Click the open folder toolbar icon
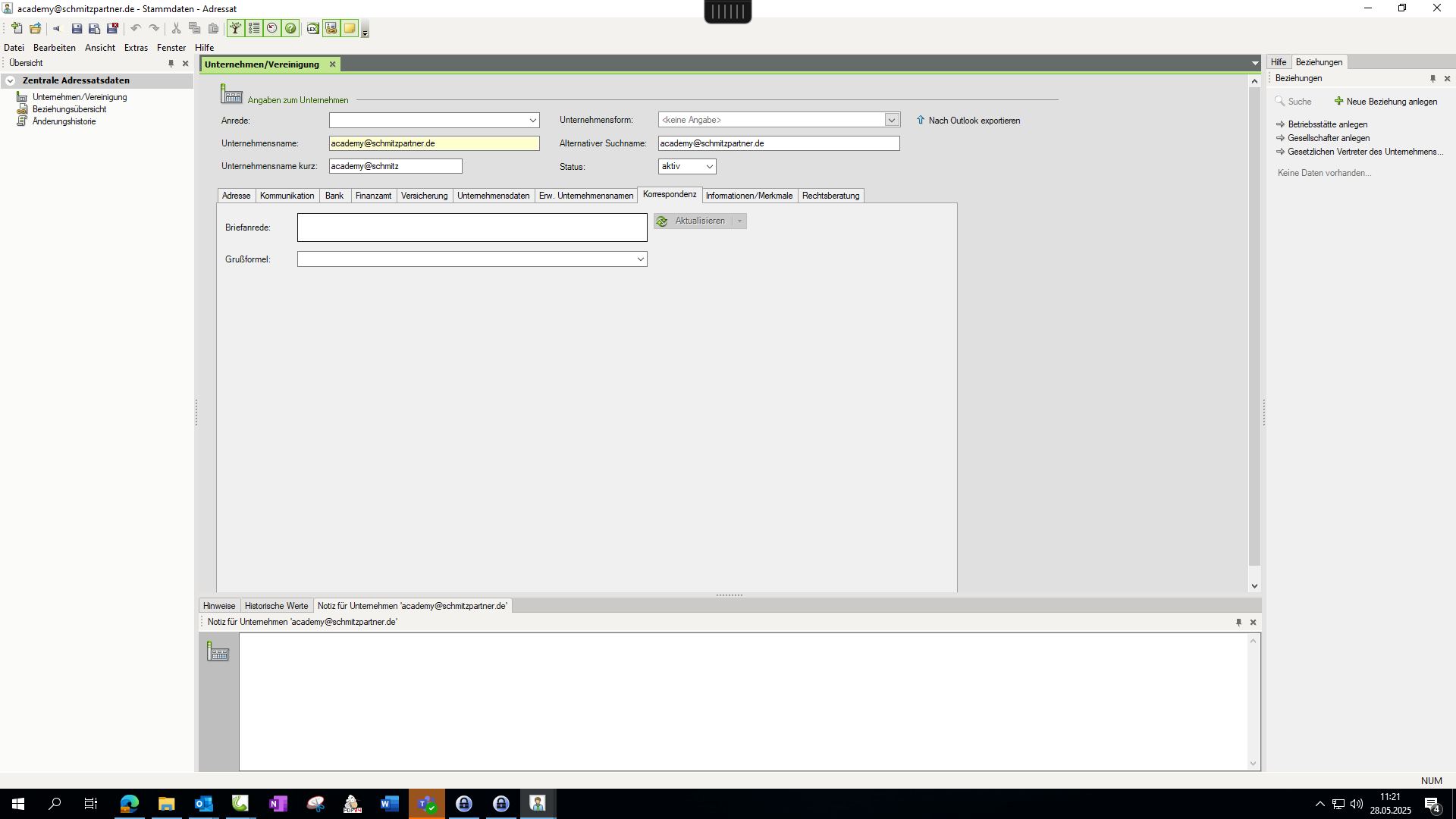The height and width of the screenshot is (819, 1456). point(35,28)
